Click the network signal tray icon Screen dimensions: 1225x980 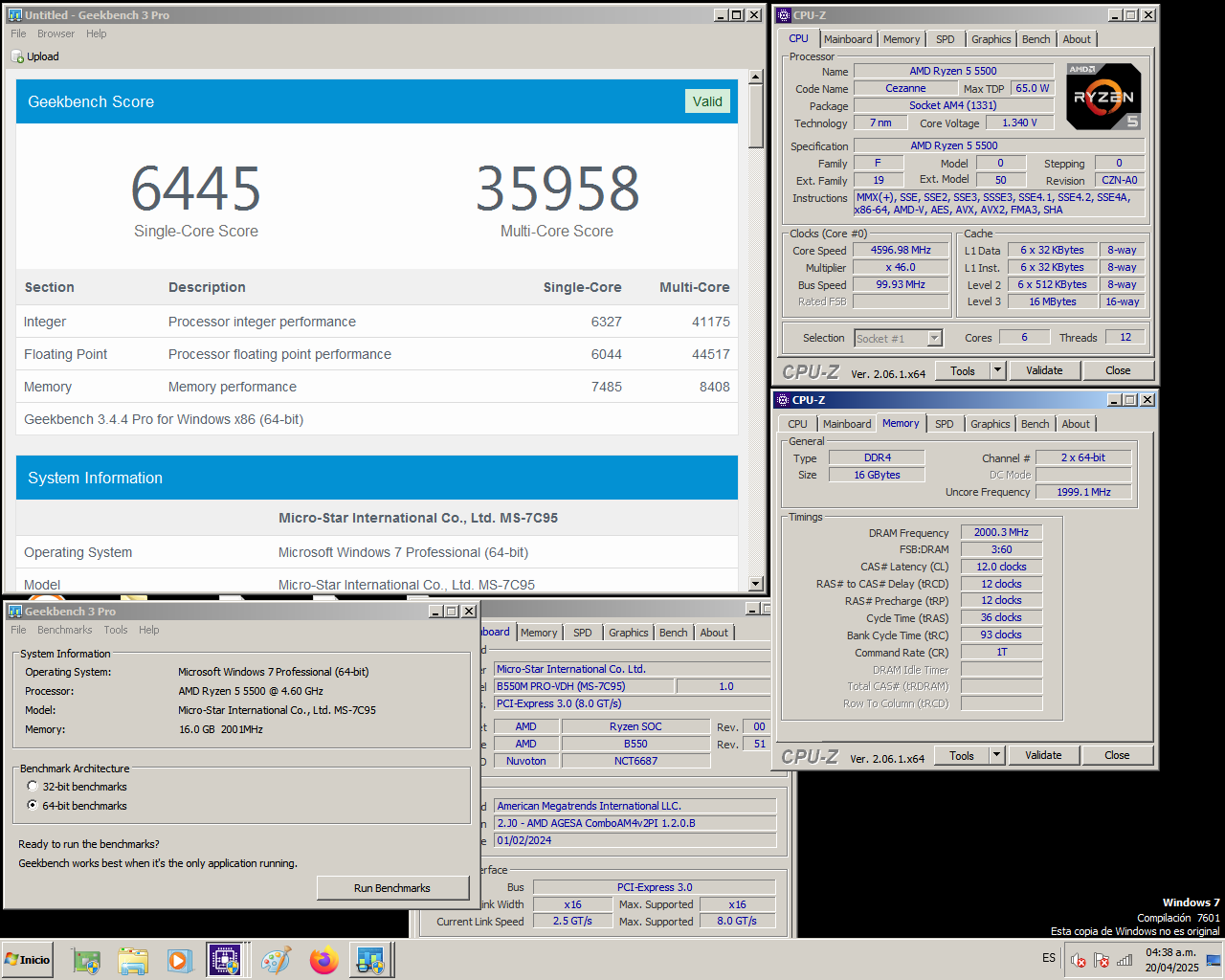pyautogui.click(x=1125, y=960)
